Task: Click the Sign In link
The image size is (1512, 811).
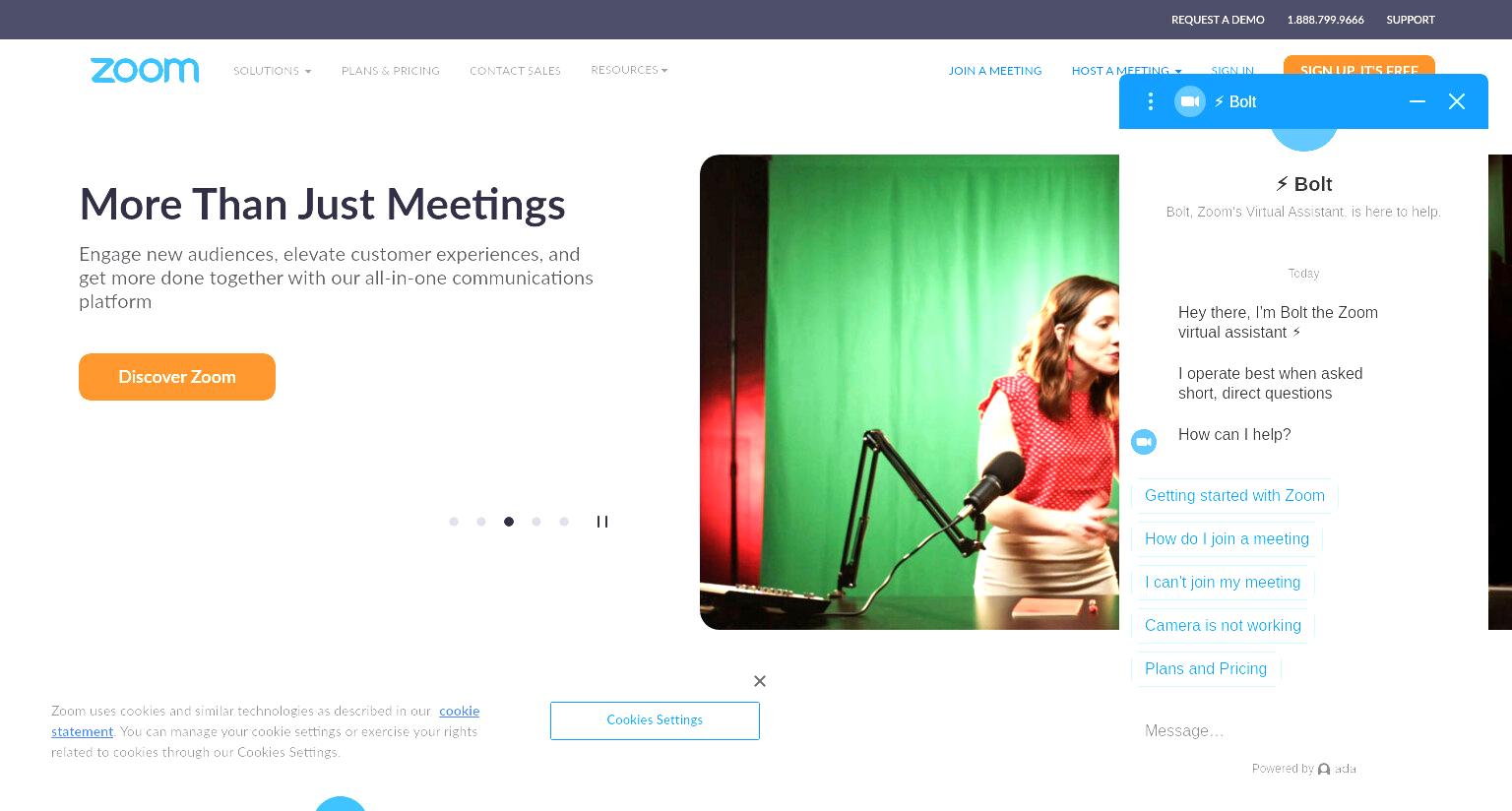Action: coord(1232,71)
